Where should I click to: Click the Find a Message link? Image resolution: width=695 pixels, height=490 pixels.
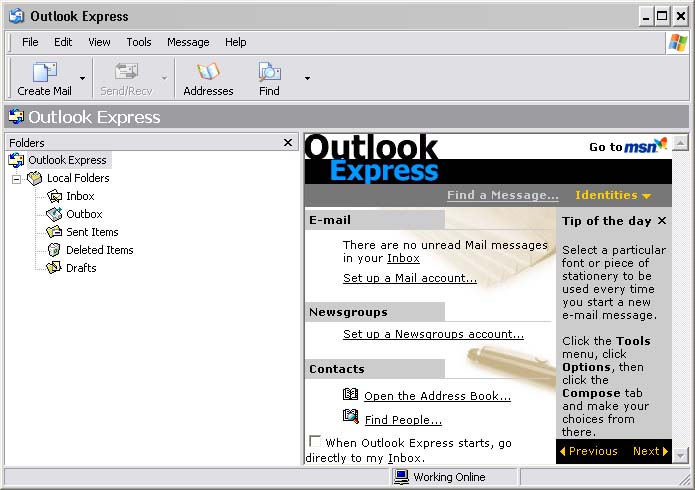tap(503, 195)
